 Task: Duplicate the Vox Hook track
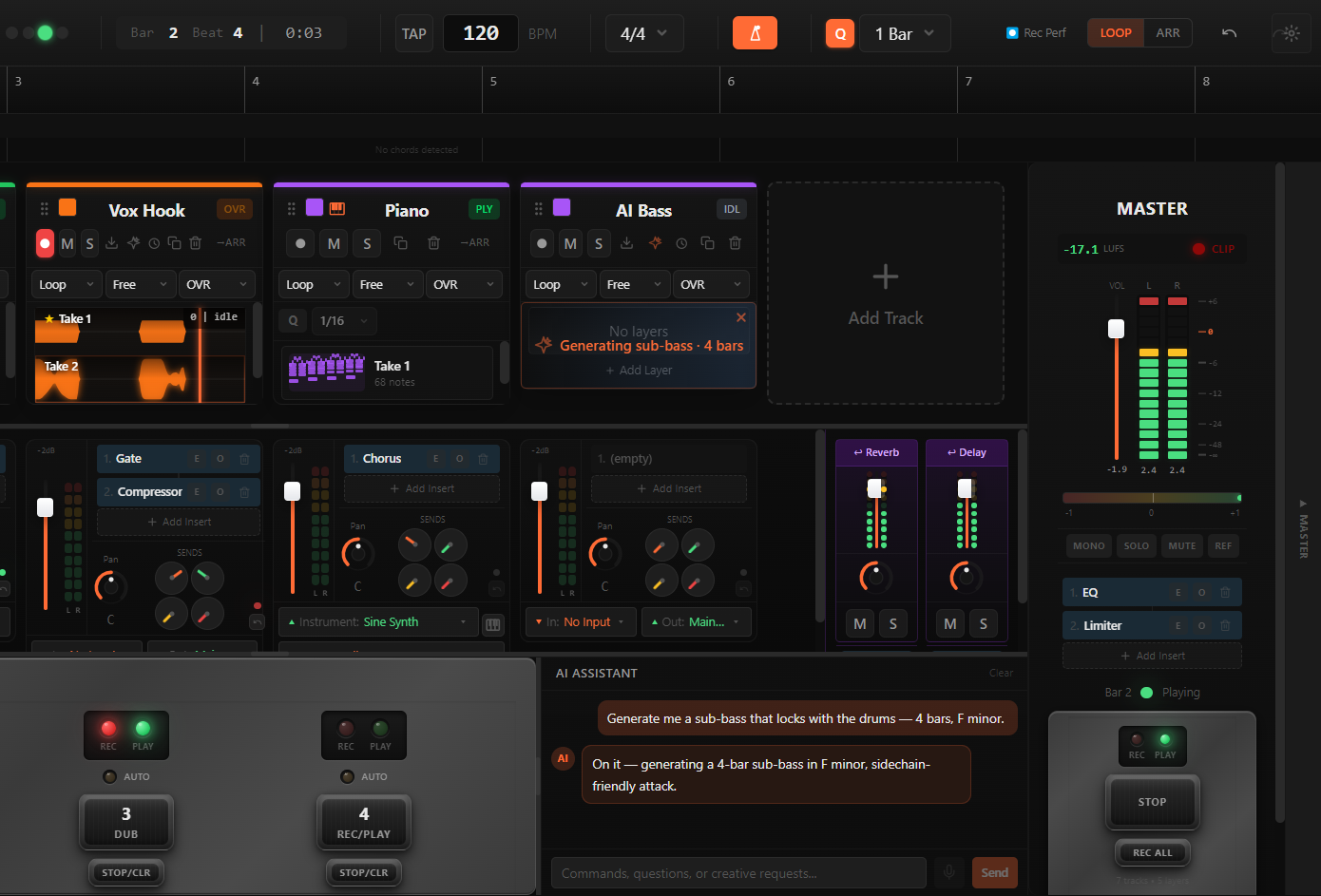tap(174, 243)
